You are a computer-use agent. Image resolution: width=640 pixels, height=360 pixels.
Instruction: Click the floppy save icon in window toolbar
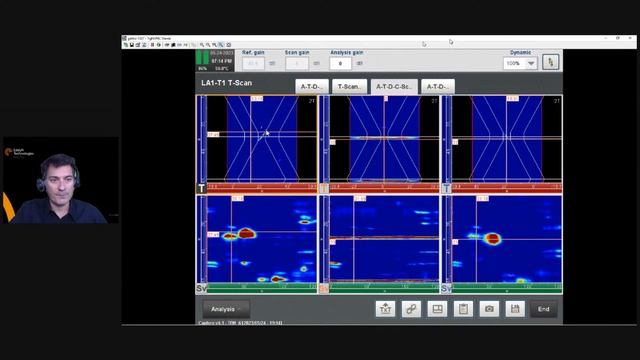click(132, 45)
